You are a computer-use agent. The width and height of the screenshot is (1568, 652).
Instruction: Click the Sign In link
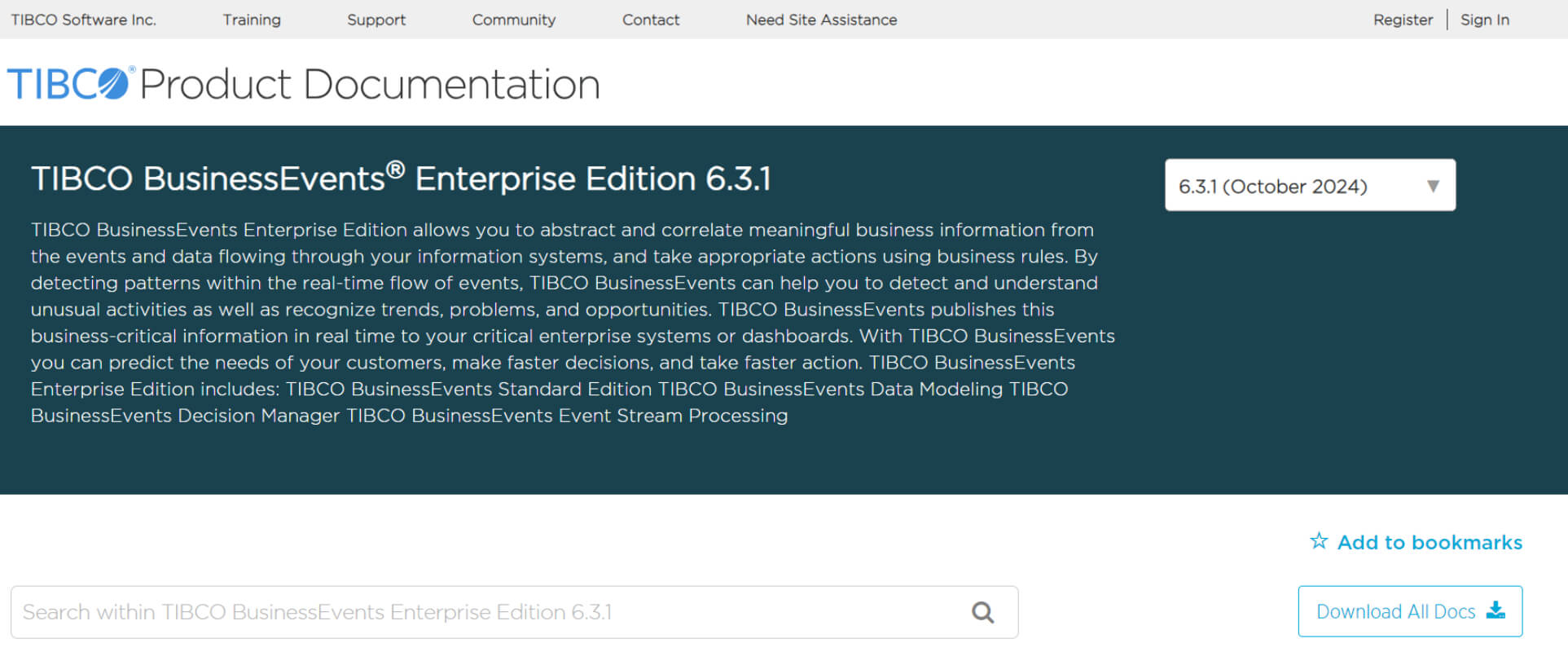(1485, 20)
